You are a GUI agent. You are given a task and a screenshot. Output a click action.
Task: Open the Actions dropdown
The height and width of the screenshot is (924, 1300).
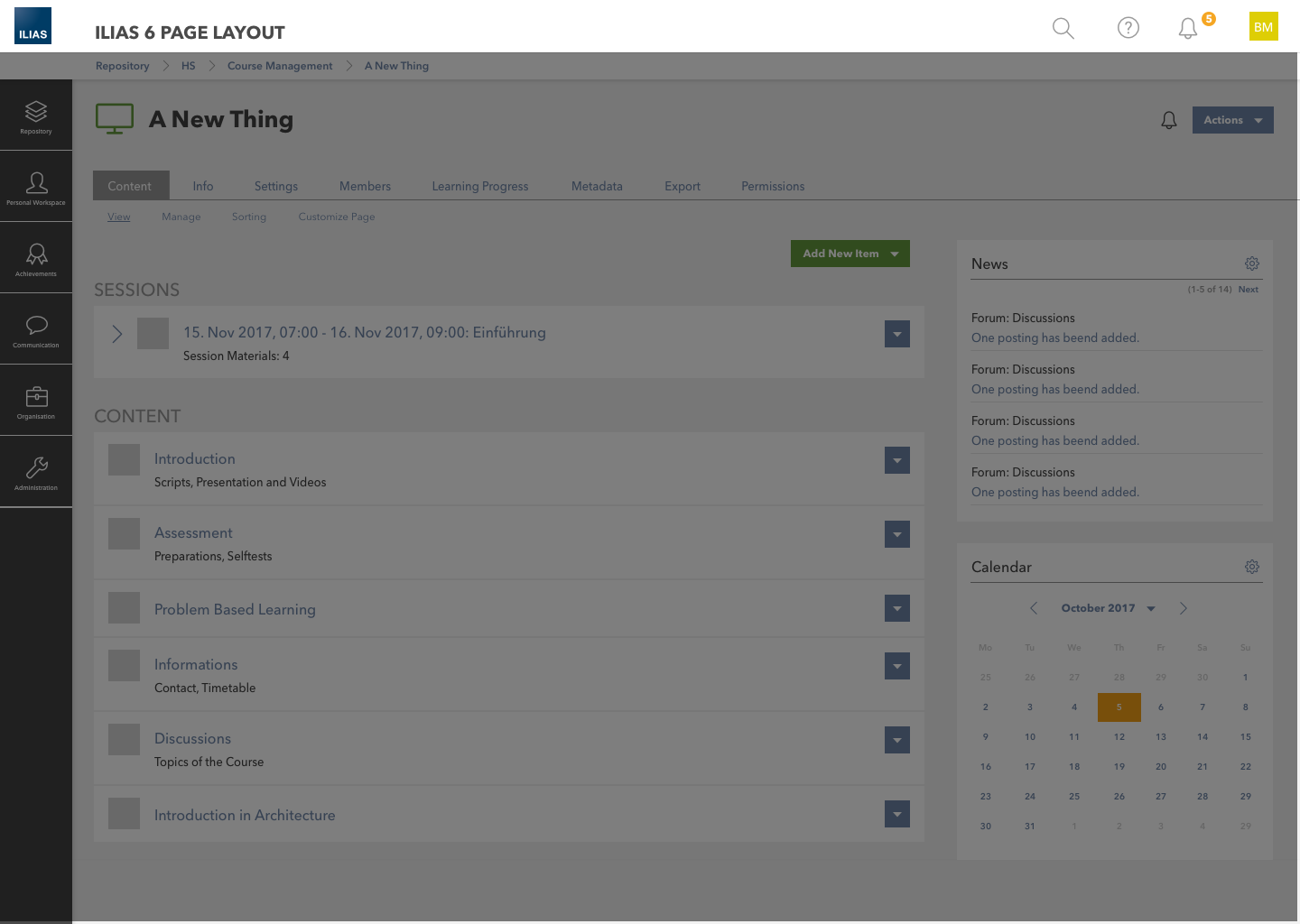(x=1232, y=120)
